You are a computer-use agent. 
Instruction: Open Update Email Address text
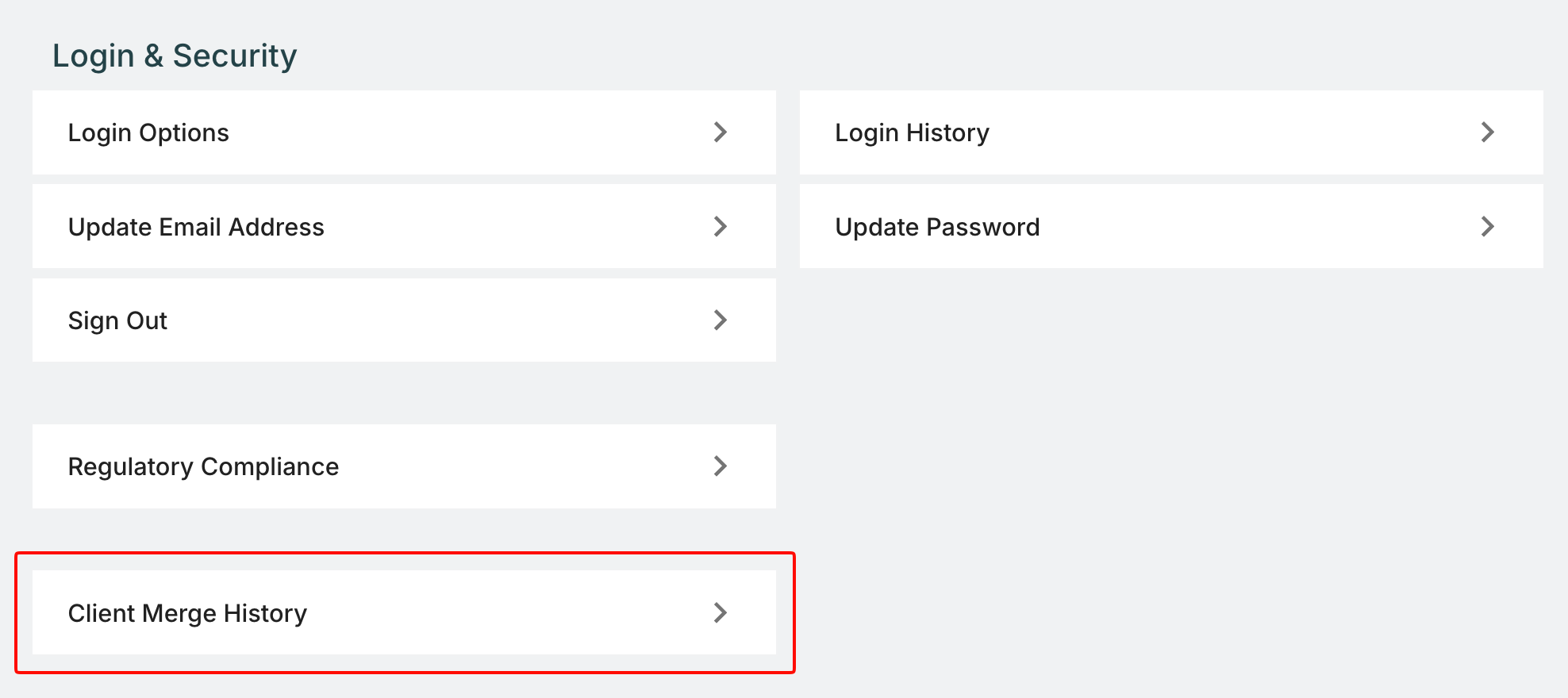196,227
